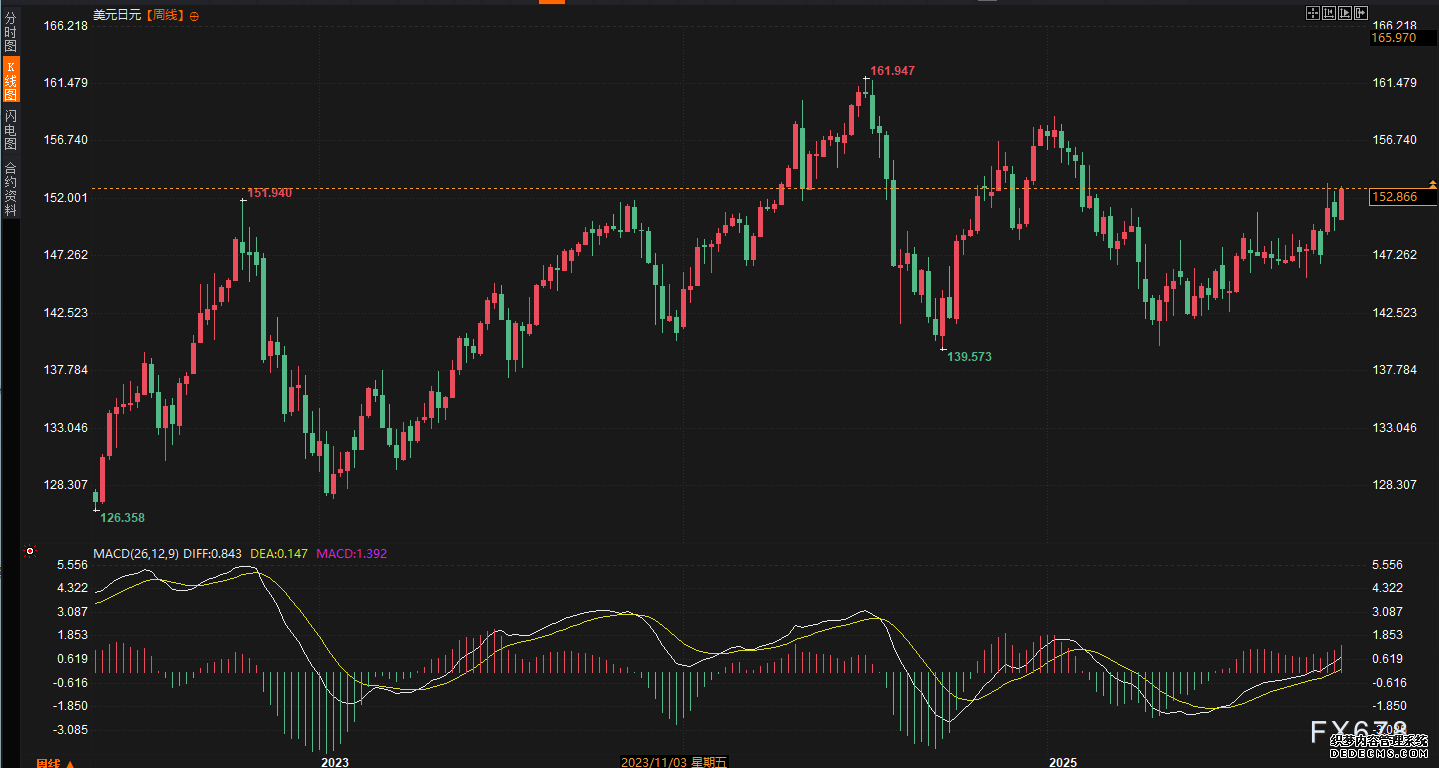Click the exit/expand arrow chart icon

click(x=1360, y=13)
